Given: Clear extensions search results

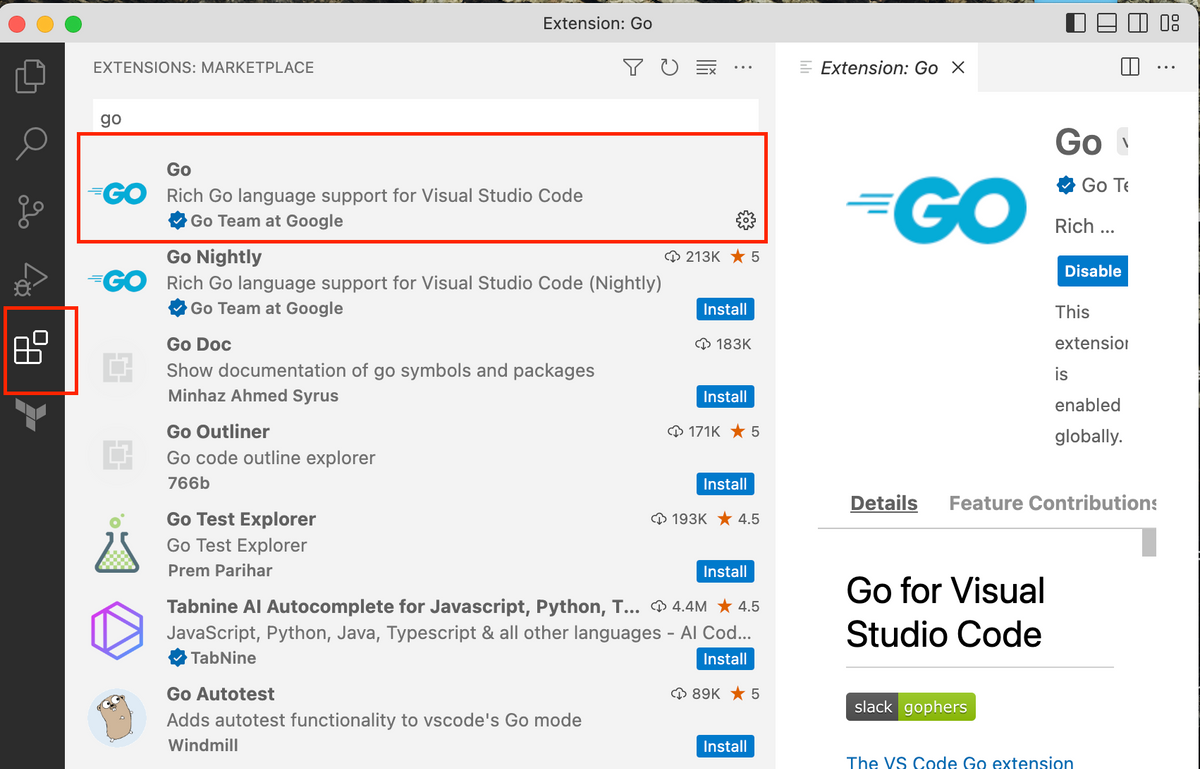Looking at the screenshot, I should 706,67.
